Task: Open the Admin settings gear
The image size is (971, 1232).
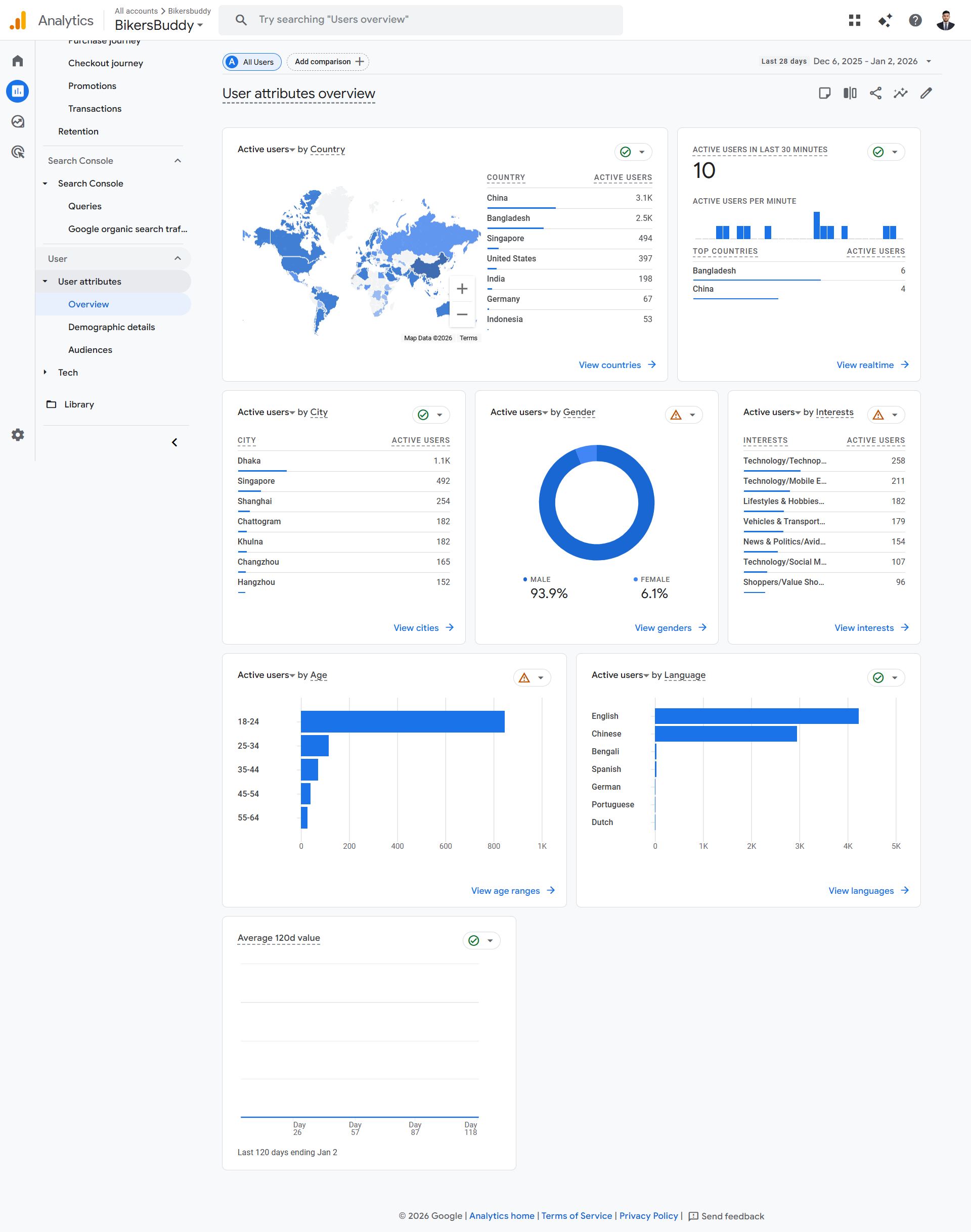Action: [x=18, y=435]
